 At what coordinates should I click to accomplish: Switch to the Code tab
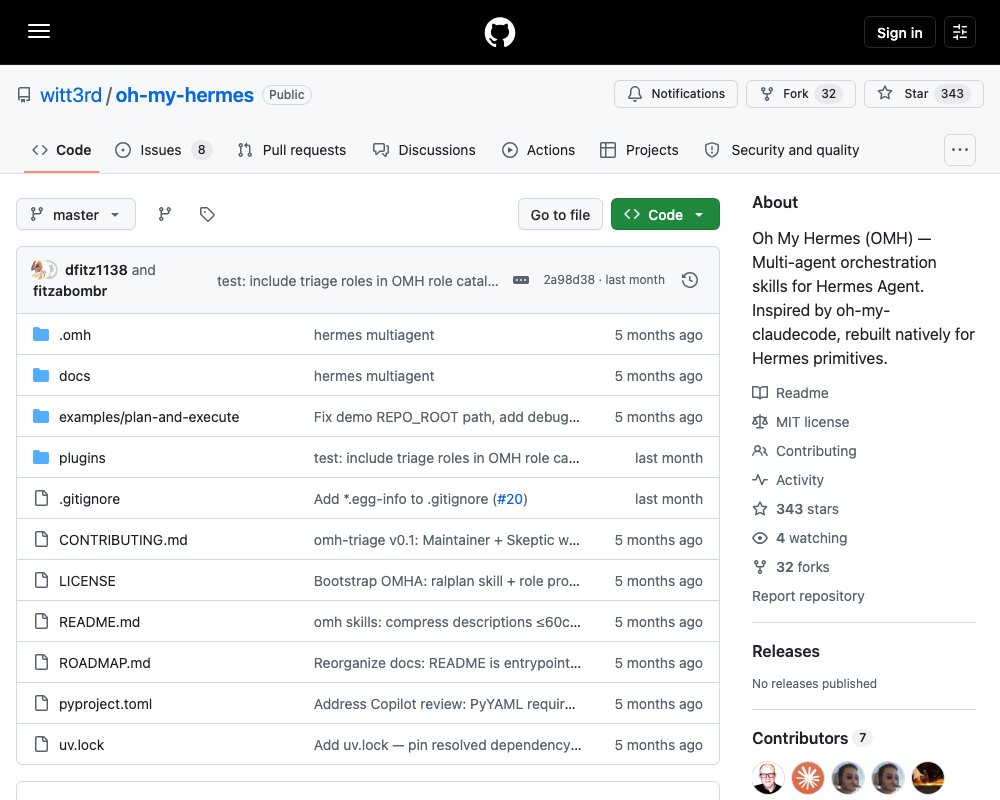(x=62, y=150)
